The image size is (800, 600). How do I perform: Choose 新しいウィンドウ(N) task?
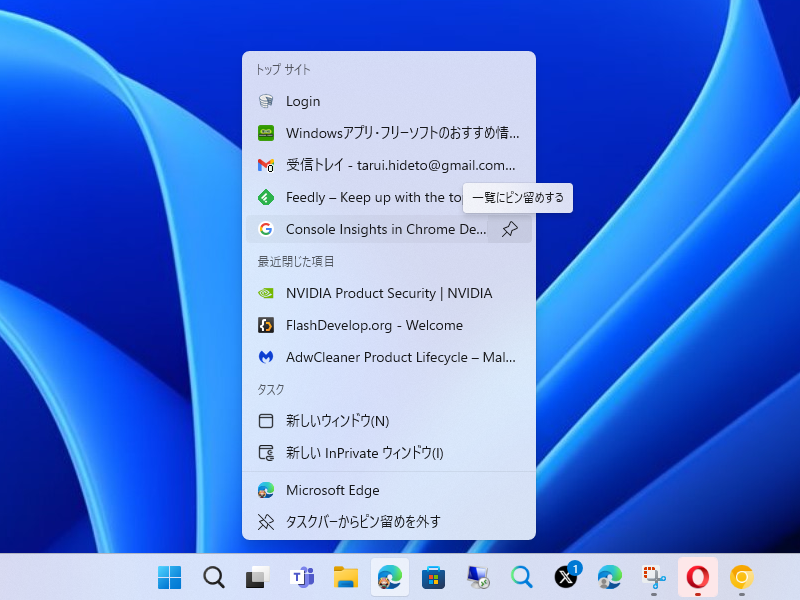[x=389, y=421]
